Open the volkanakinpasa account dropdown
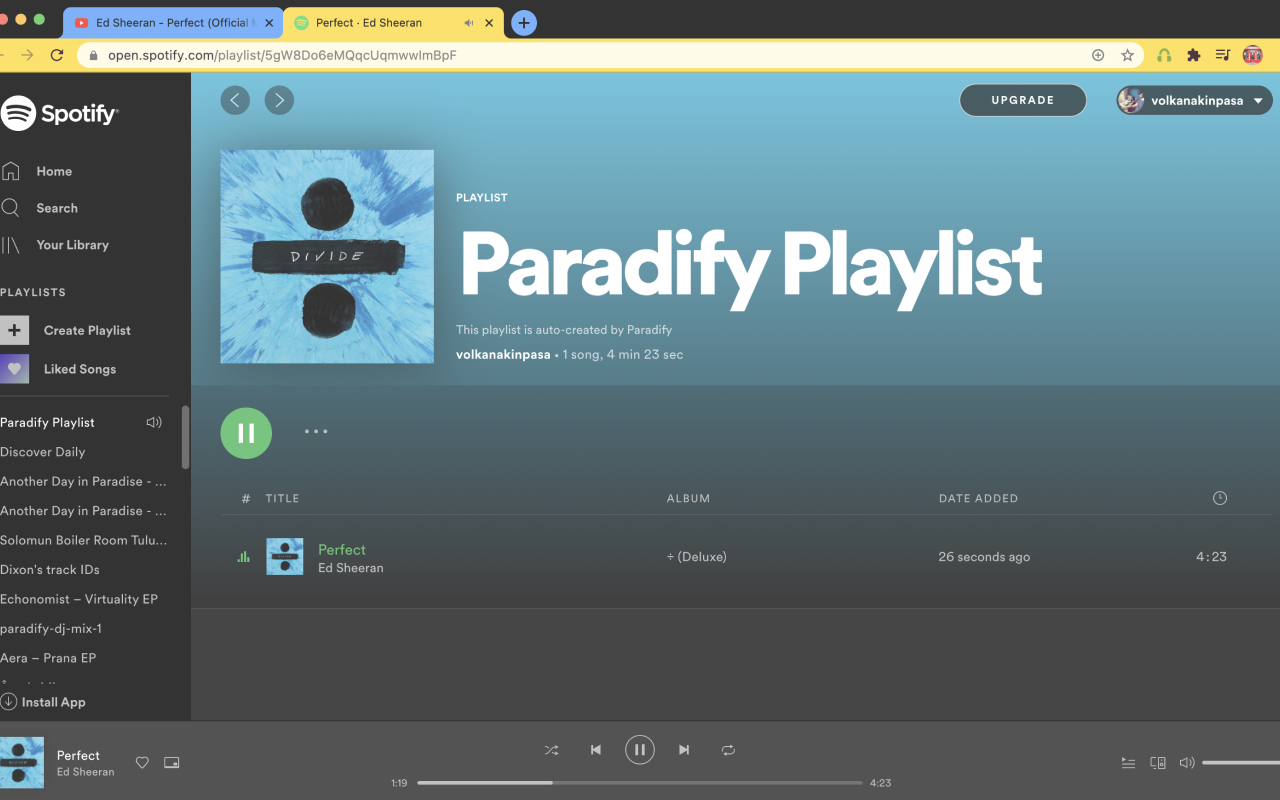 [1195, 100]
